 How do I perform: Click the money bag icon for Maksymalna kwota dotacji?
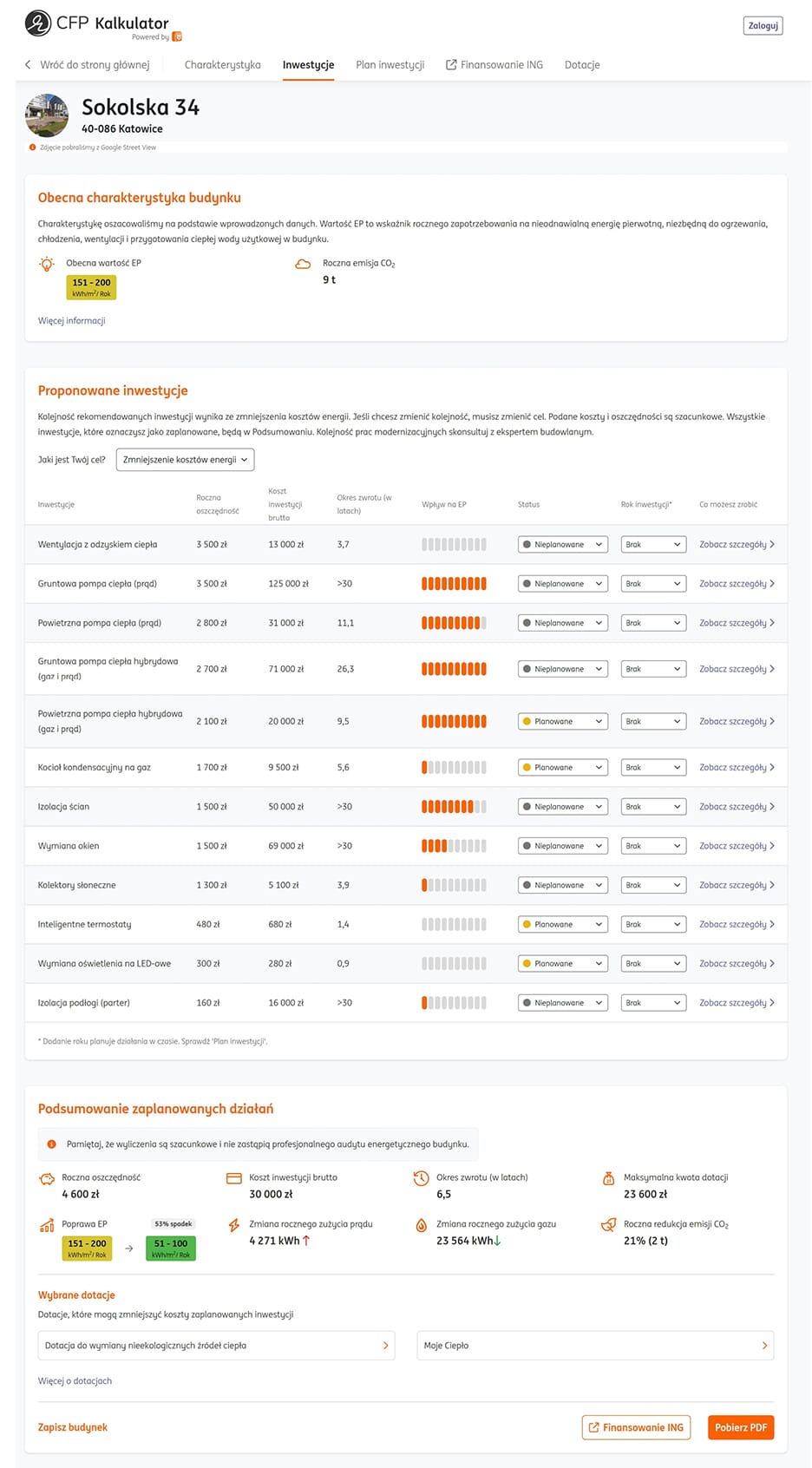click(x=608, y=1178)
